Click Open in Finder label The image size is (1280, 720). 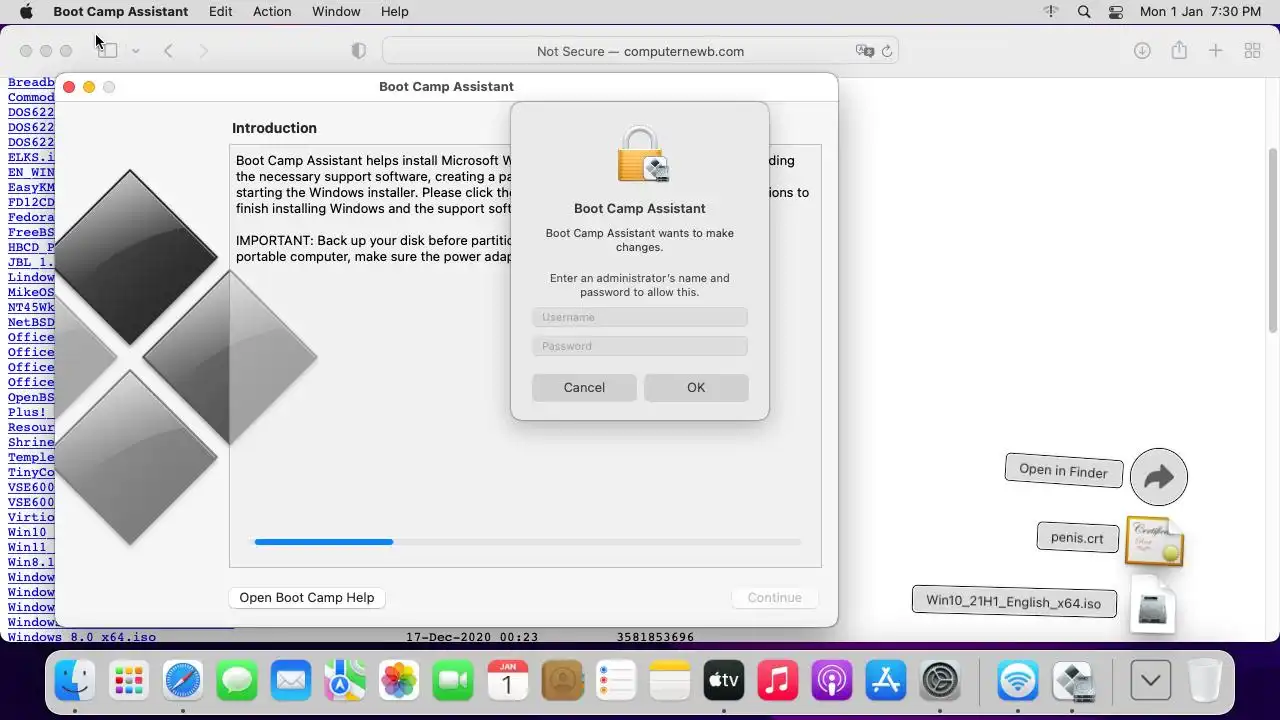pyautogui.click(x=1063, y=471)
